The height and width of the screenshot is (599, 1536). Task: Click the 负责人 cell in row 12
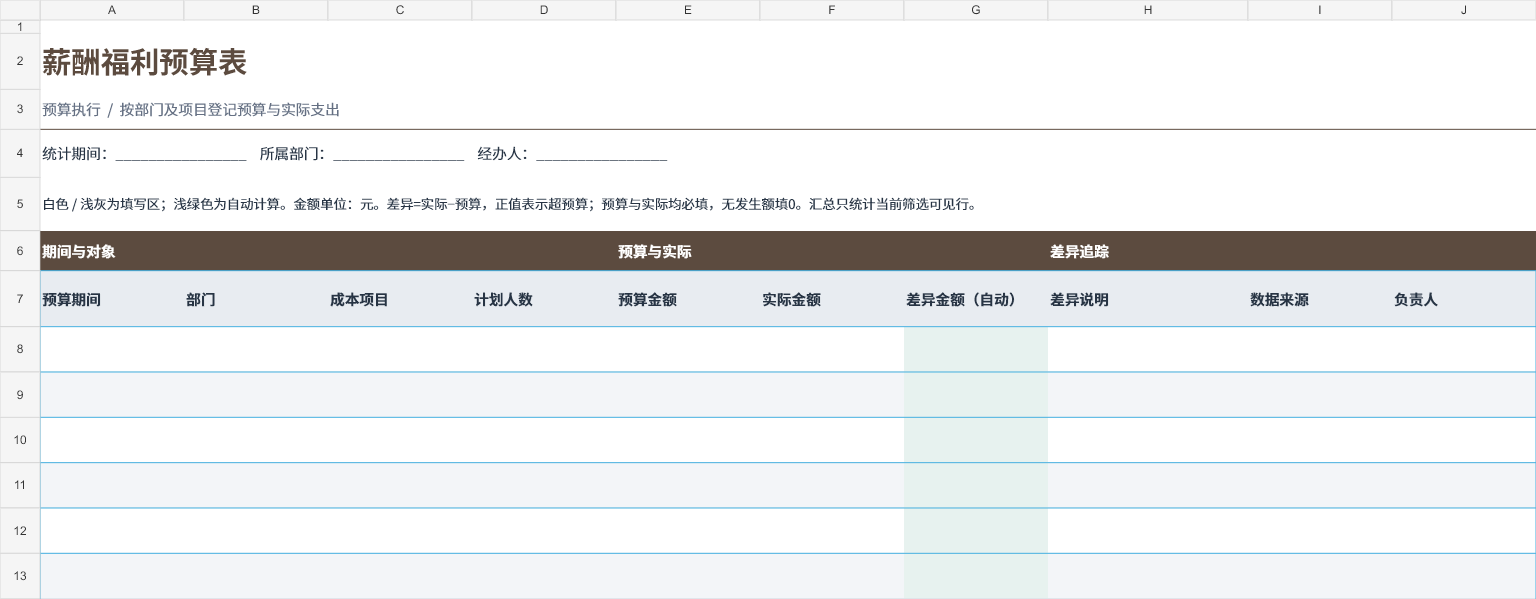(x=1464, y=531)
